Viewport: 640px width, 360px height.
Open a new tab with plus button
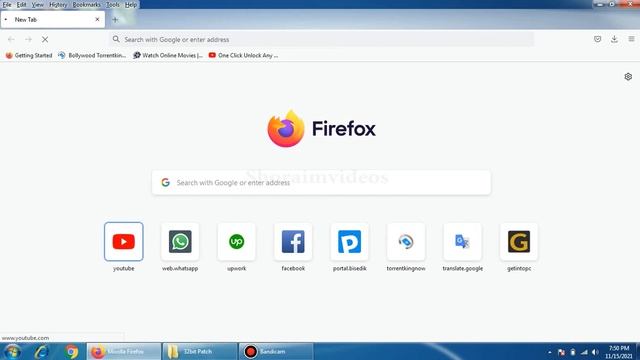[x=115, y=20]
